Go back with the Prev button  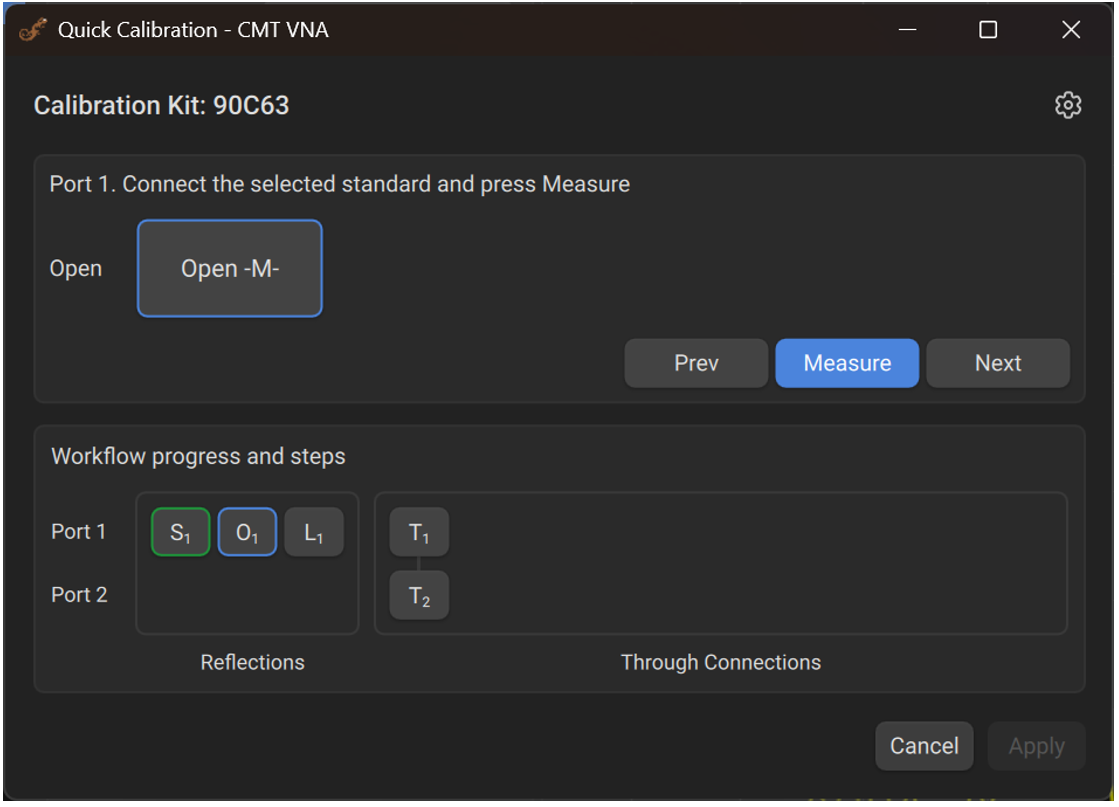point(696,363)
